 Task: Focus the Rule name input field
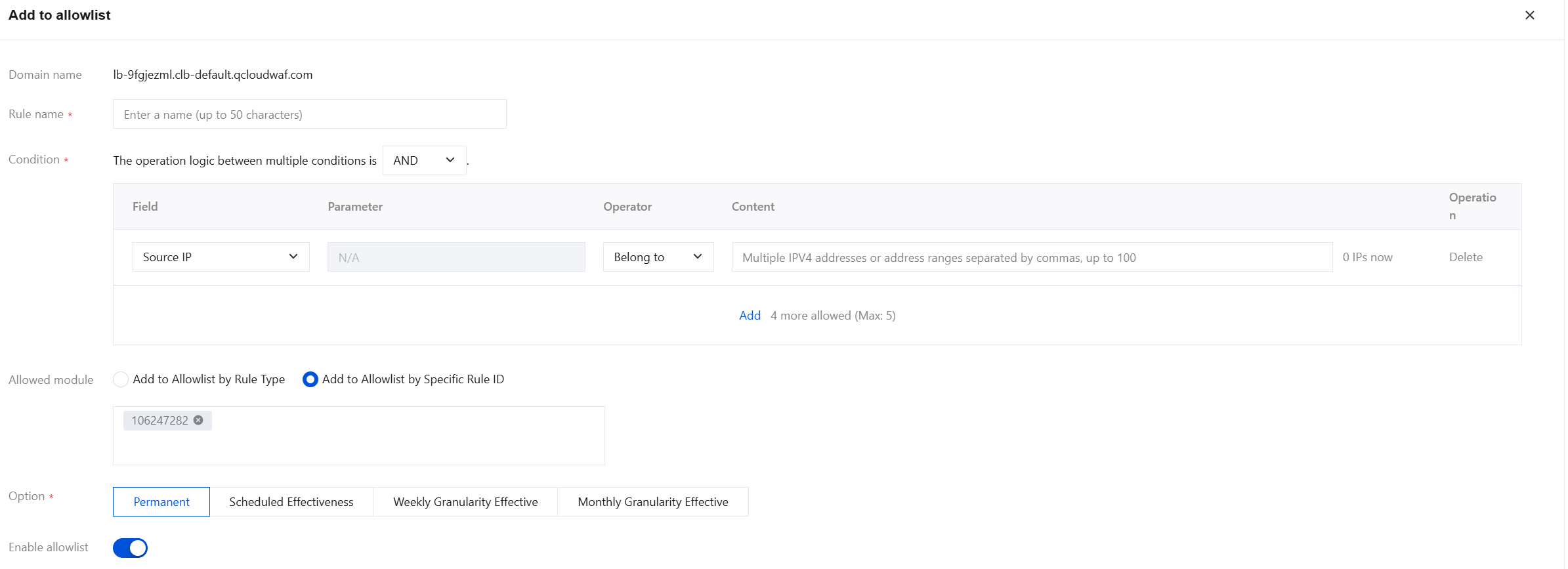(x=309, y=114)
